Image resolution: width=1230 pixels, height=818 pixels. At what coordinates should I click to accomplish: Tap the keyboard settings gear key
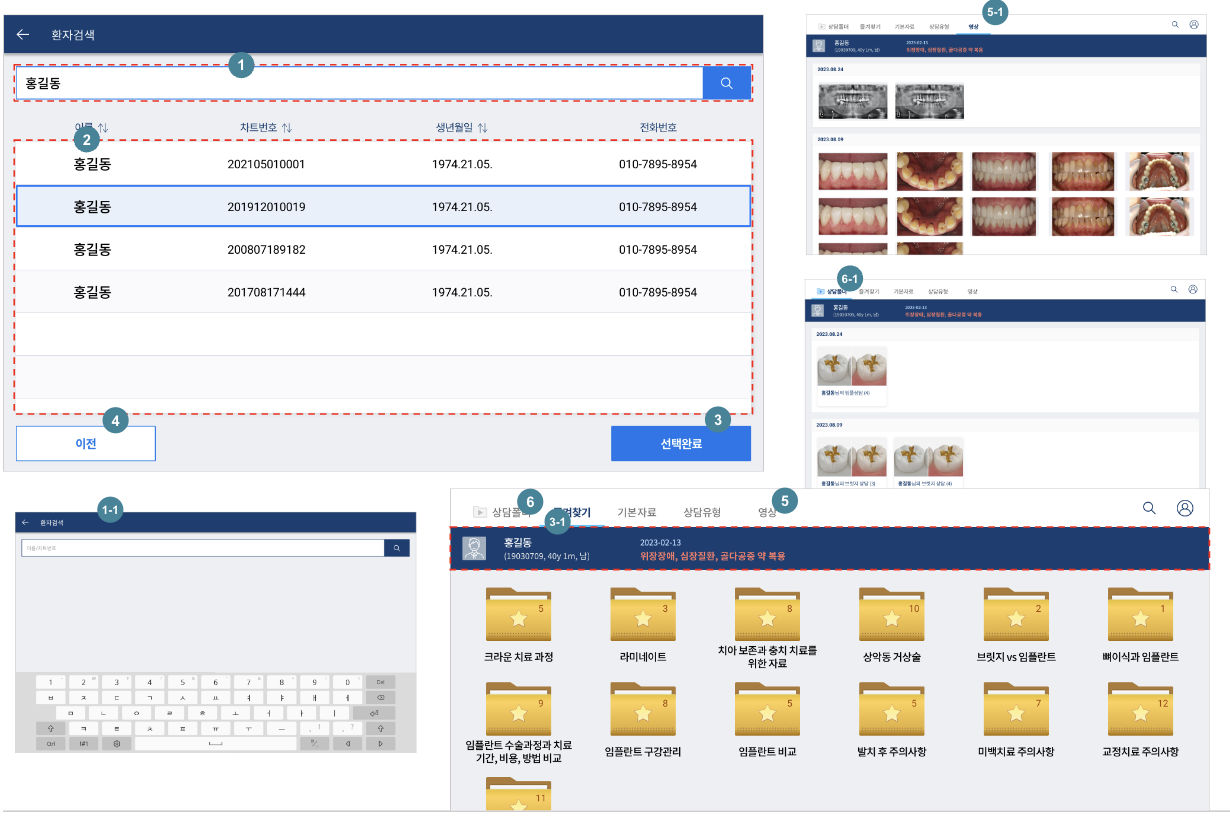click(117, 744)
